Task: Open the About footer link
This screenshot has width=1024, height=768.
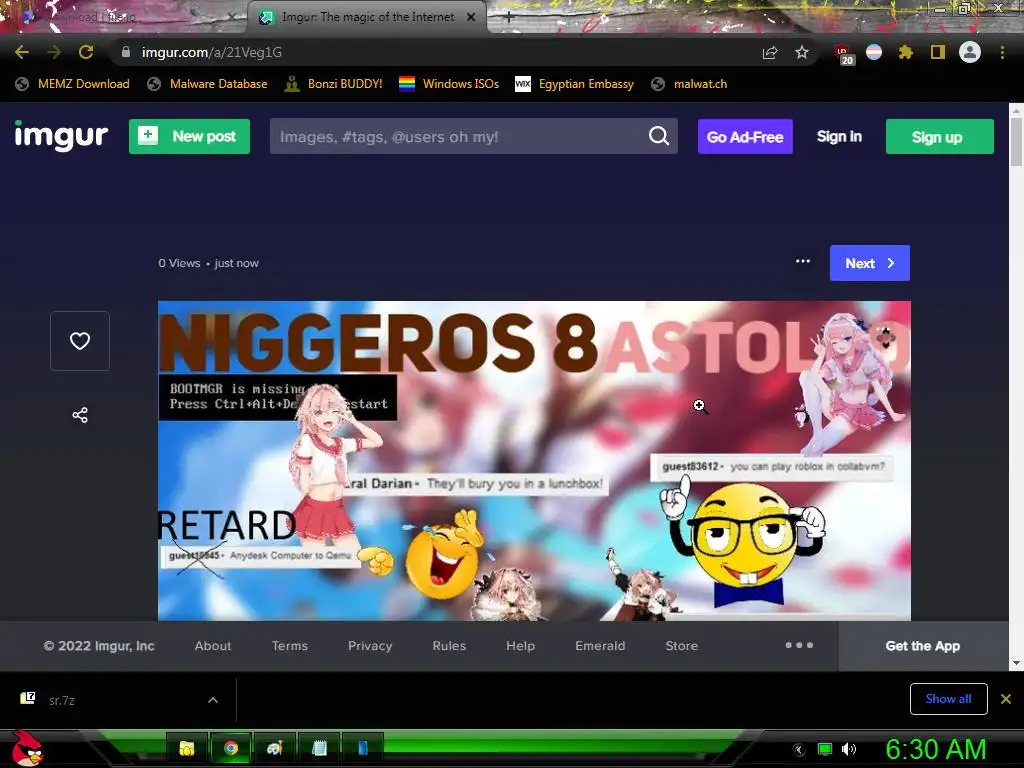Action: tap(213, 646)
